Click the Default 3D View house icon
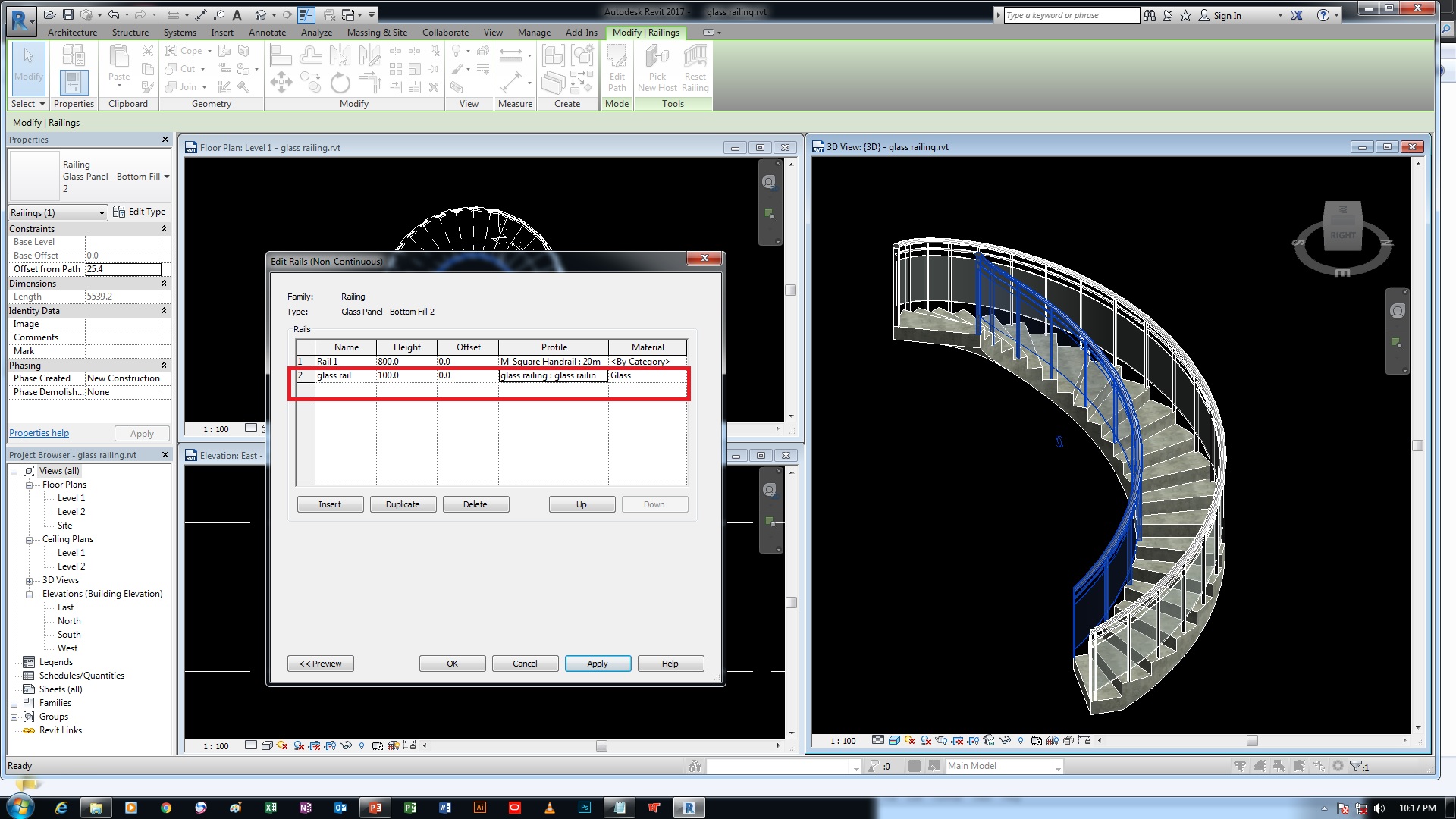 point(261,14)
